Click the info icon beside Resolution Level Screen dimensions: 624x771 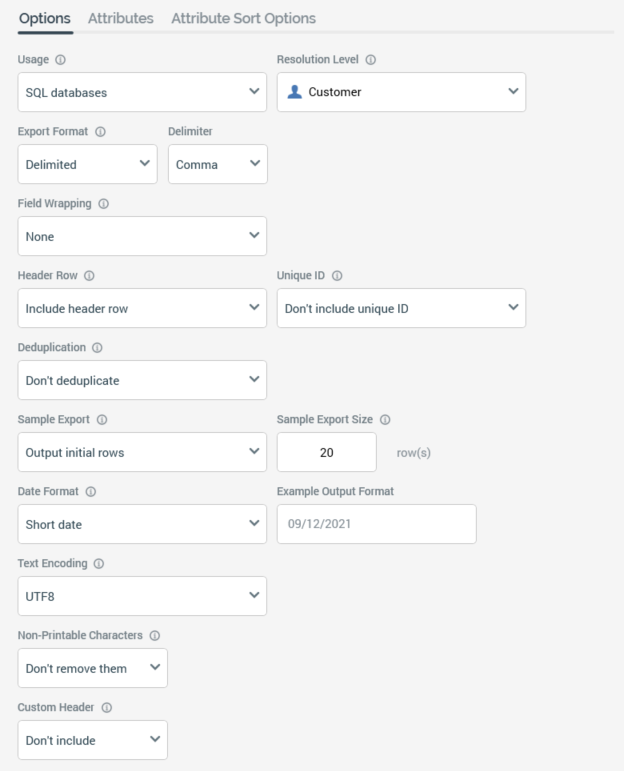pos(371,60)
